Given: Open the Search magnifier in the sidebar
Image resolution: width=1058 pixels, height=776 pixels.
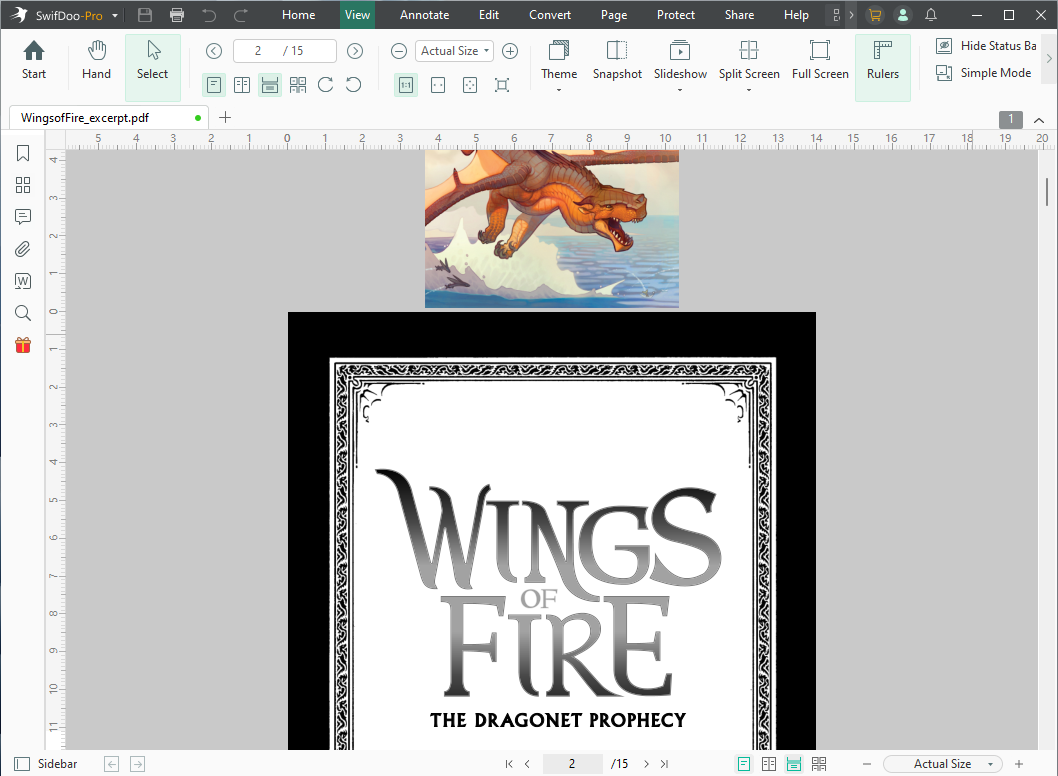Looking at the screenshot, I should tap(23, 312).
